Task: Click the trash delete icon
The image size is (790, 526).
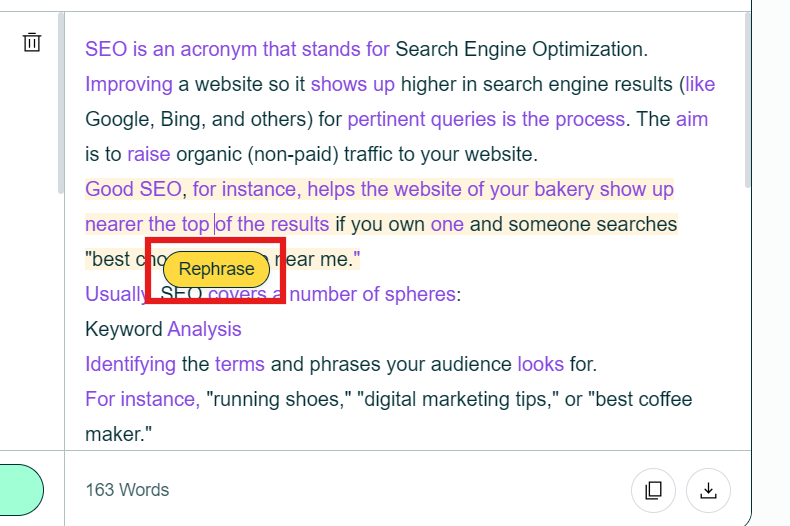Action: tap(32, 42)
